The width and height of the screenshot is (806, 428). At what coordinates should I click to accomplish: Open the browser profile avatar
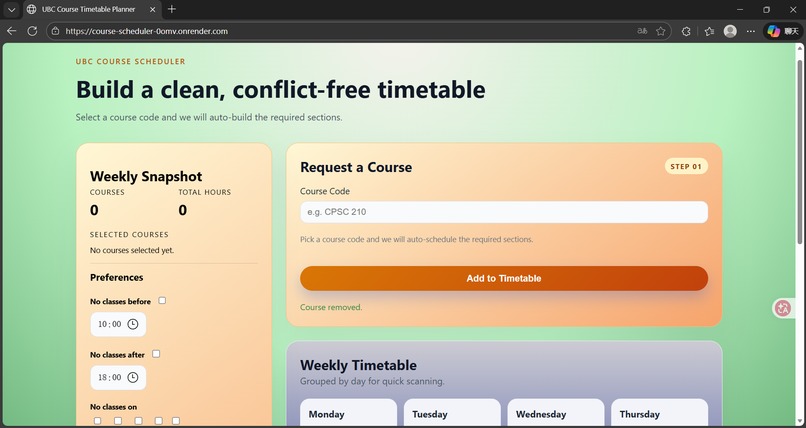tap(730, 31)
